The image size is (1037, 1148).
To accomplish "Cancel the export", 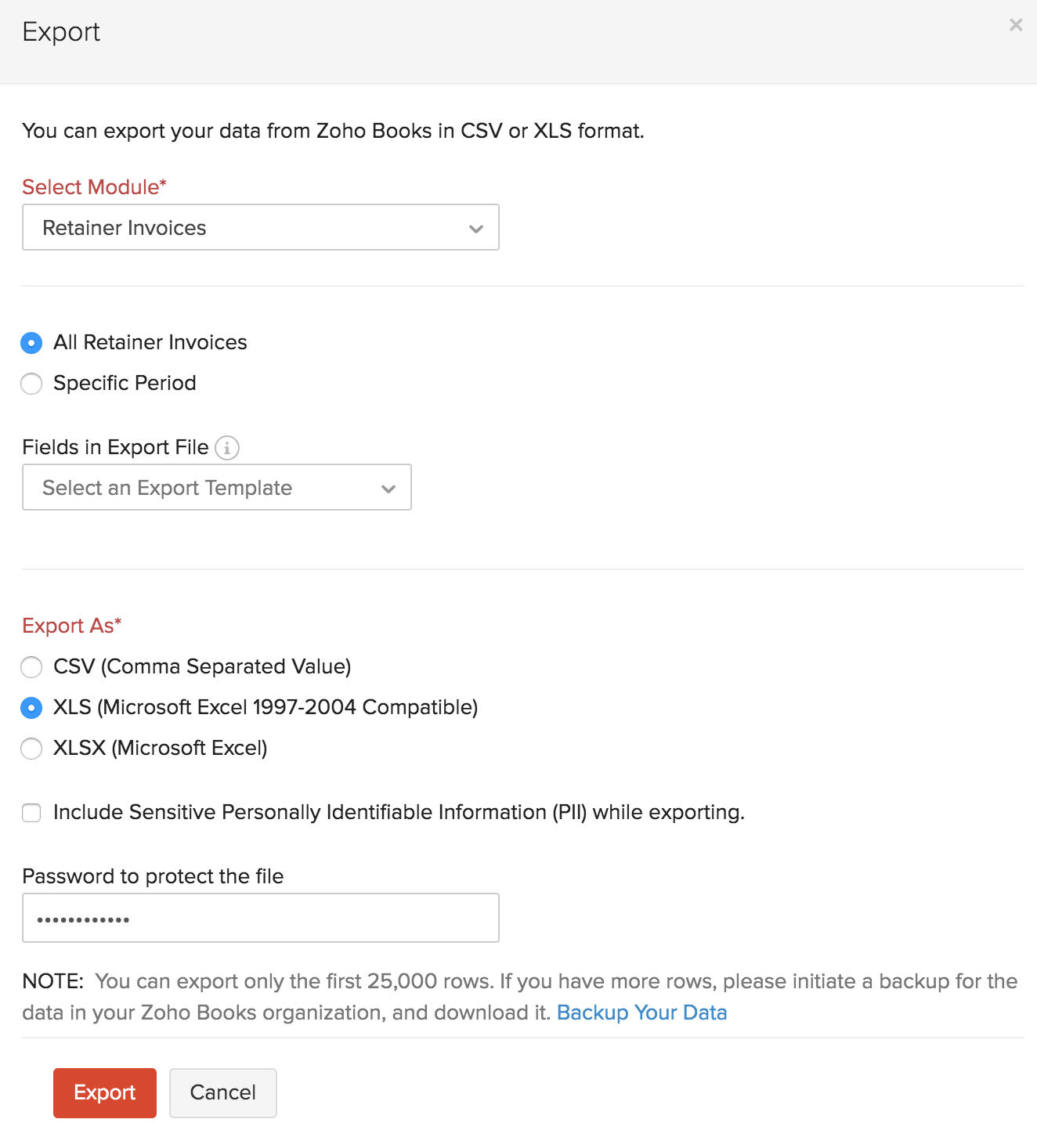I will tap(222, 1092).
